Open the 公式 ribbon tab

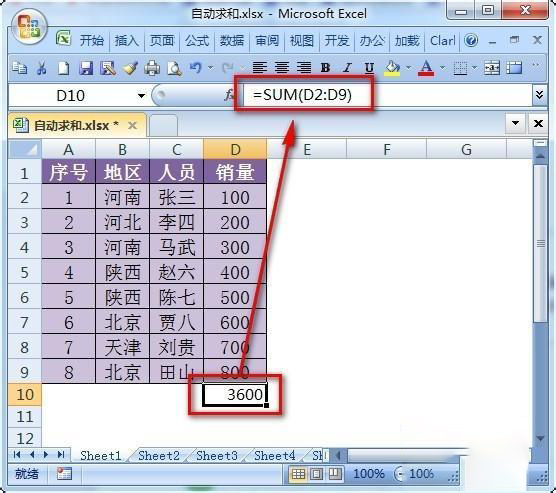pyautogui.click(x=197, y=41)
